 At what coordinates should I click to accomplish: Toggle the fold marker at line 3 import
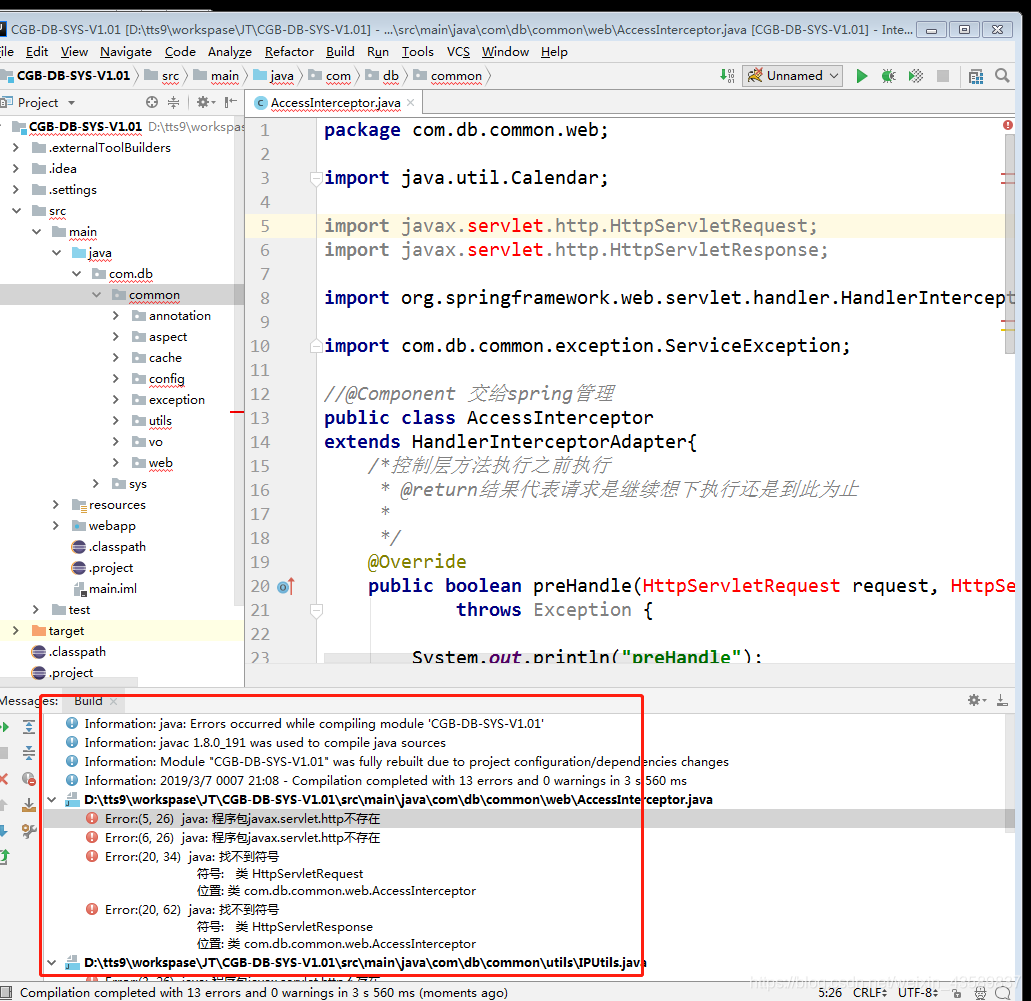pyautogui.click(x=316, y=178)
